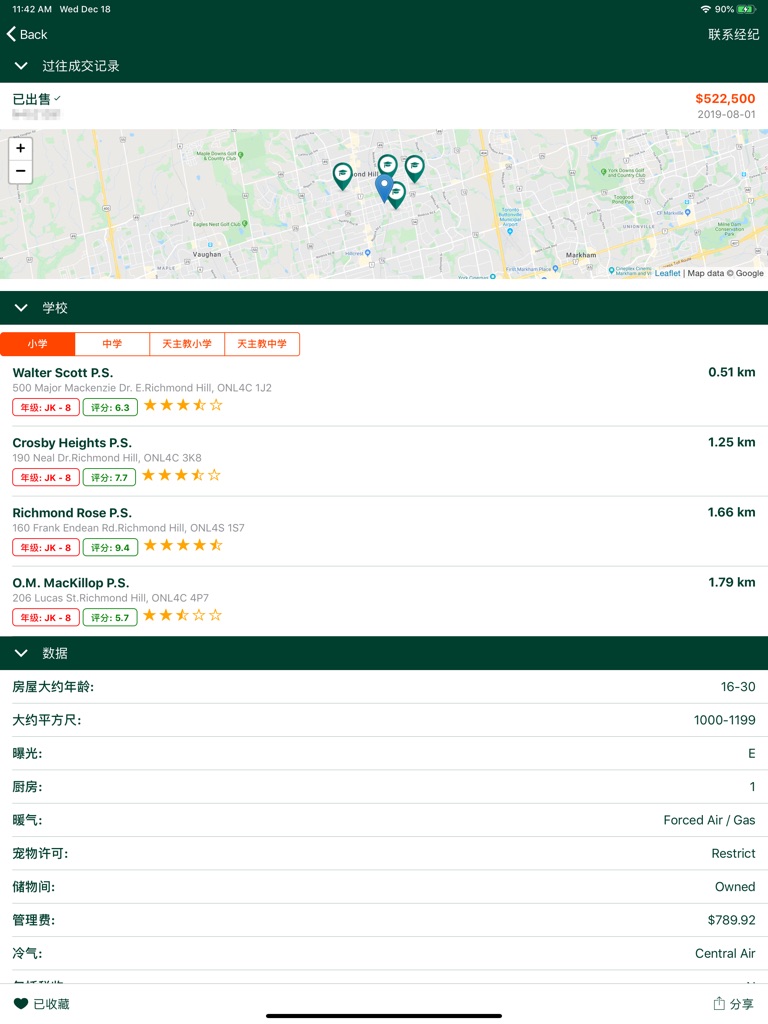Select the rightmost green school map marker

coord(414,168)
